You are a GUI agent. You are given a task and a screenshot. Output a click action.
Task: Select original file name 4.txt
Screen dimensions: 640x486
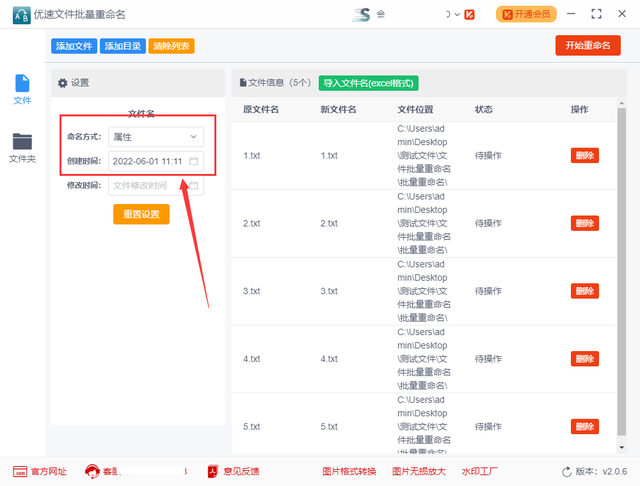251,359
